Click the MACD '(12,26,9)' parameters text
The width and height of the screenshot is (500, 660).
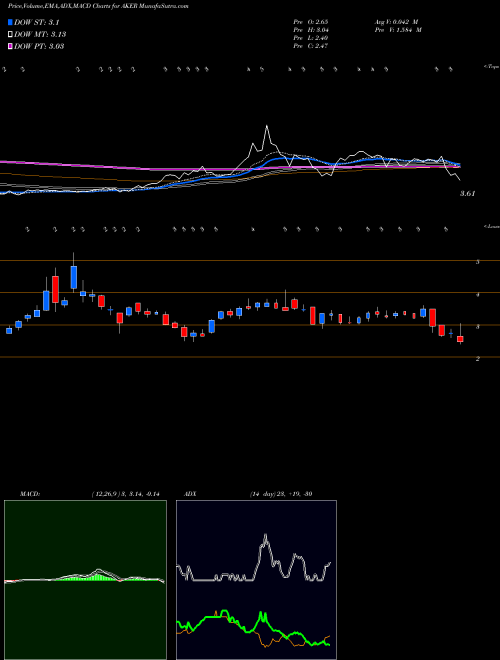(x=126, y=494)
